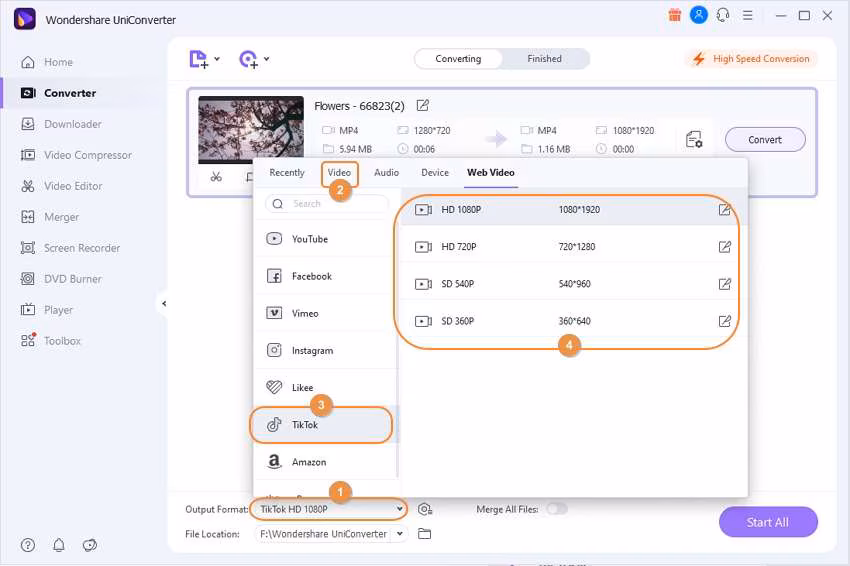Open the File Location dropdown
The height and width of the screenshot is (566, 850).
330,534
